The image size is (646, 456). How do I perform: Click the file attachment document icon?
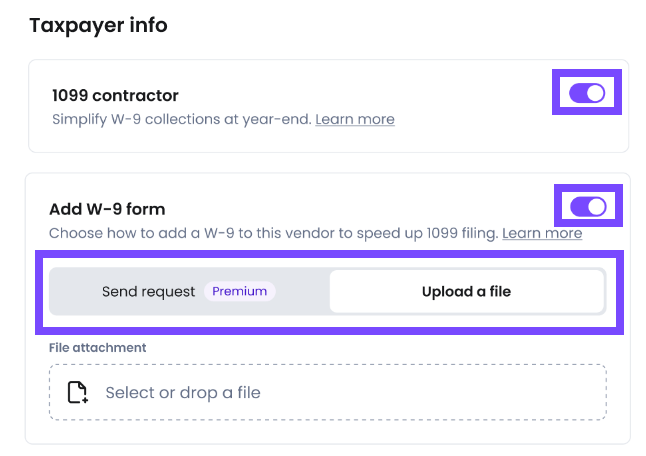coord(78,392)
